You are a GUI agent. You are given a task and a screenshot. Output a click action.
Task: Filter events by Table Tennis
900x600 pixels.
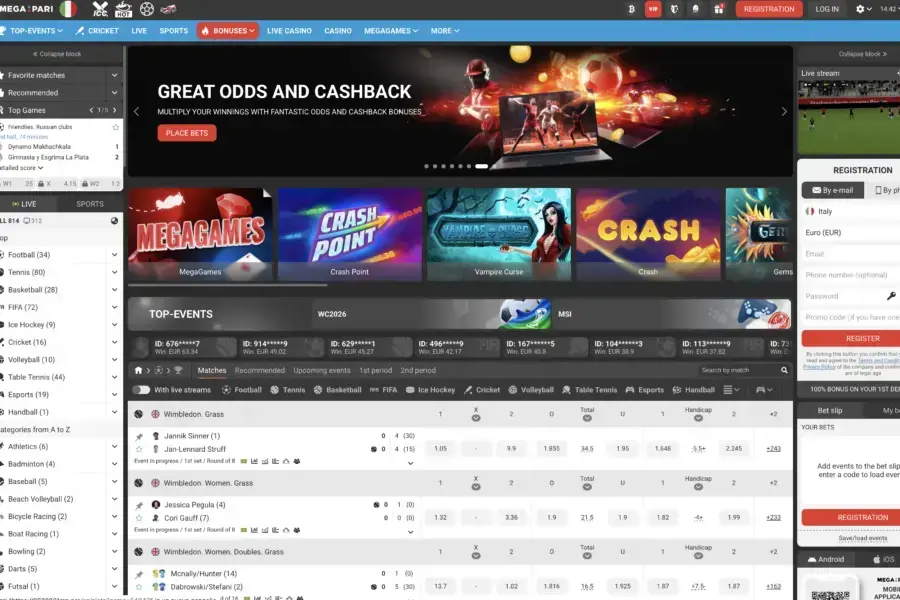tap(590, 390)
